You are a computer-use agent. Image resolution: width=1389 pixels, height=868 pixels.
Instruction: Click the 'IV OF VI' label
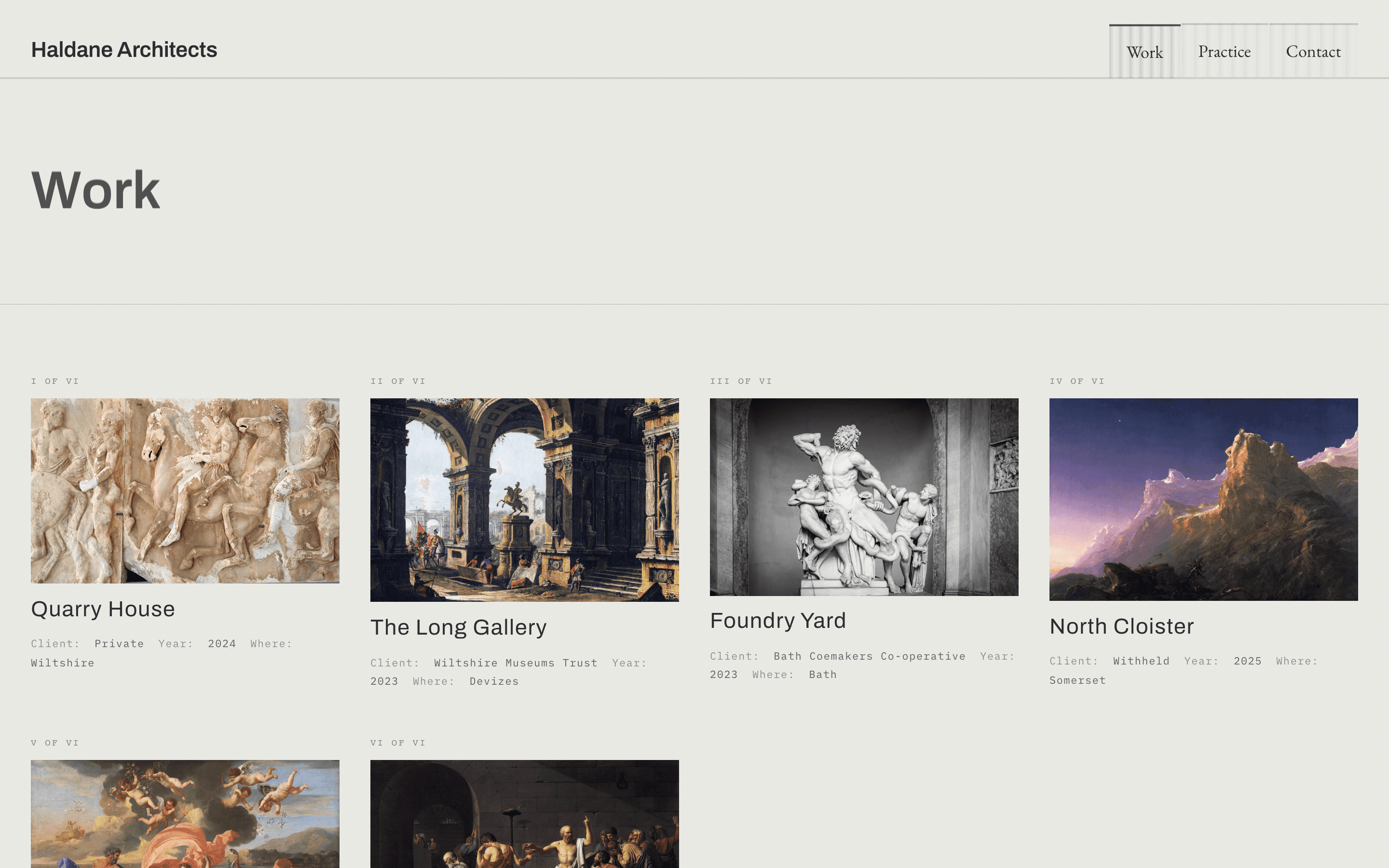(x=1077, y=381)
